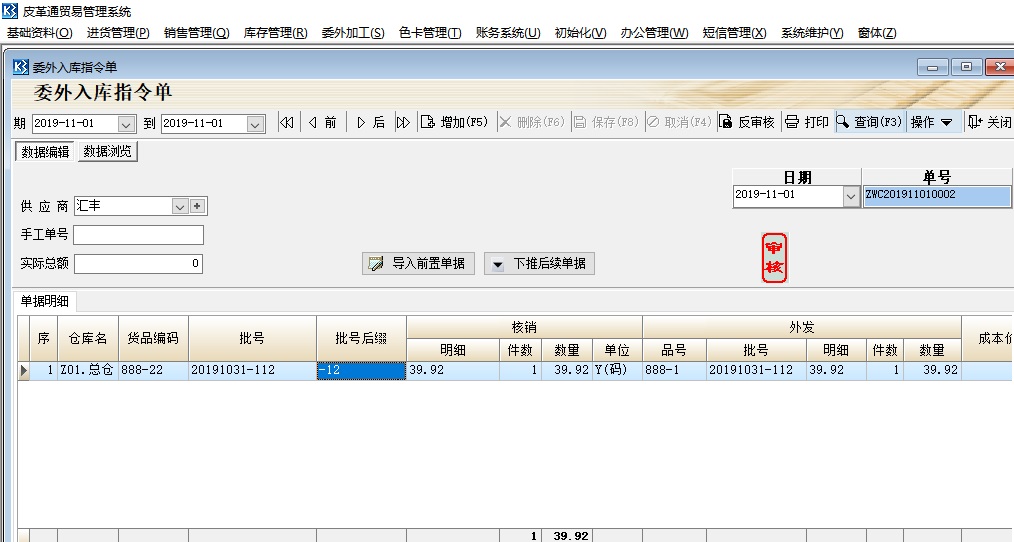
Task: Click the app icon in 委外入库指令单 titlebar
Action: click(x=21, y=67)
